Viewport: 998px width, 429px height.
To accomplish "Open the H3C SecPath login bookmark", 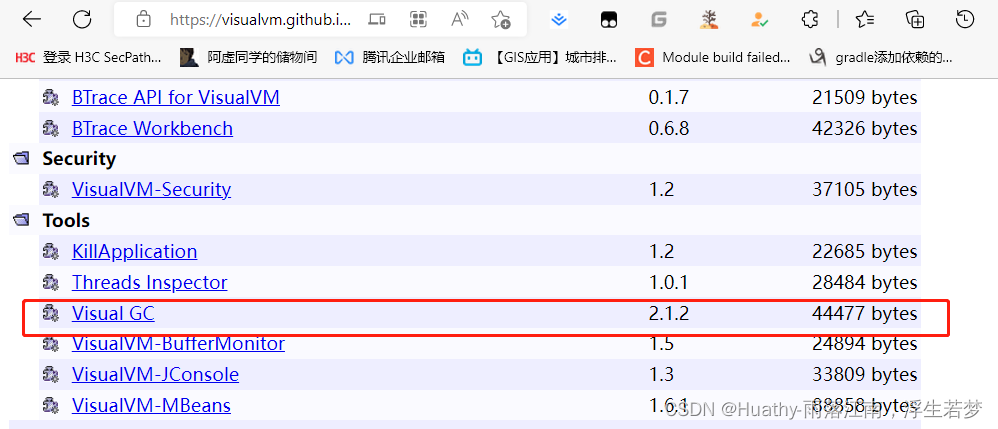I will pos(88,57).
